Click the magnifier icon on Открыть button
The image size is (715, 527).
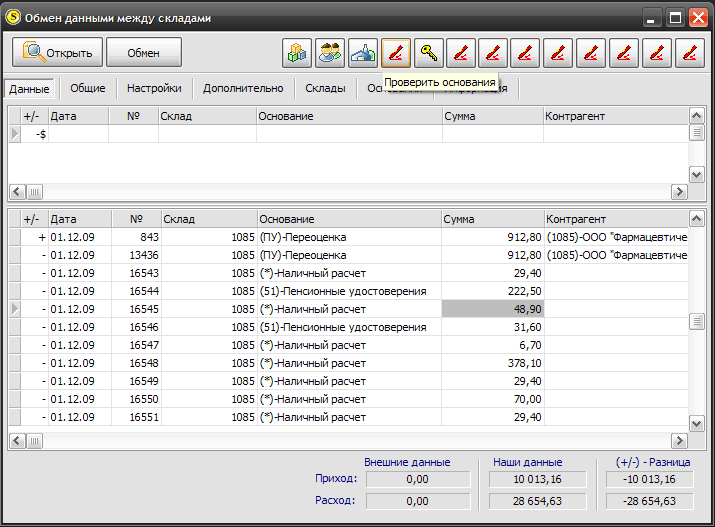33,51
